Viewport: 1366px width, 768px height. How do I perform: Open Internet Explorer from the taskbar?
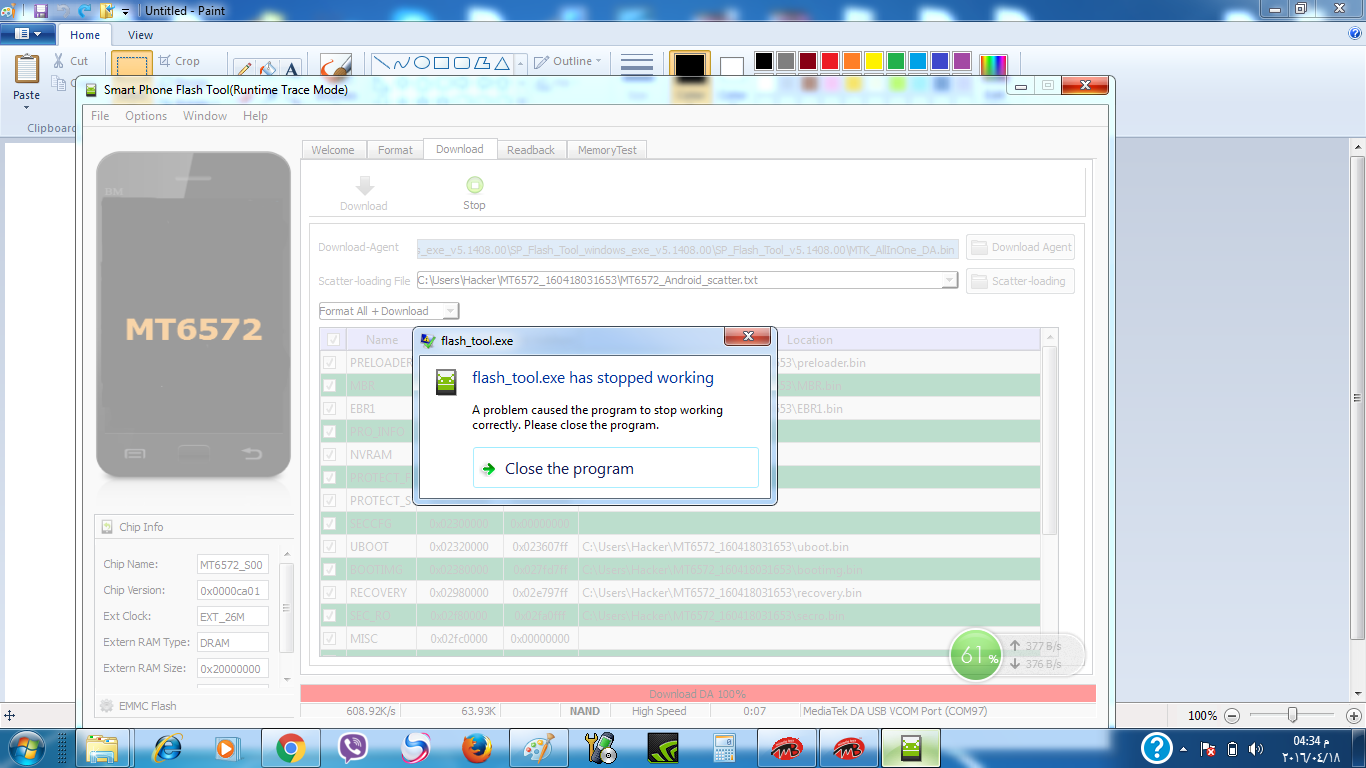point(167,748)
